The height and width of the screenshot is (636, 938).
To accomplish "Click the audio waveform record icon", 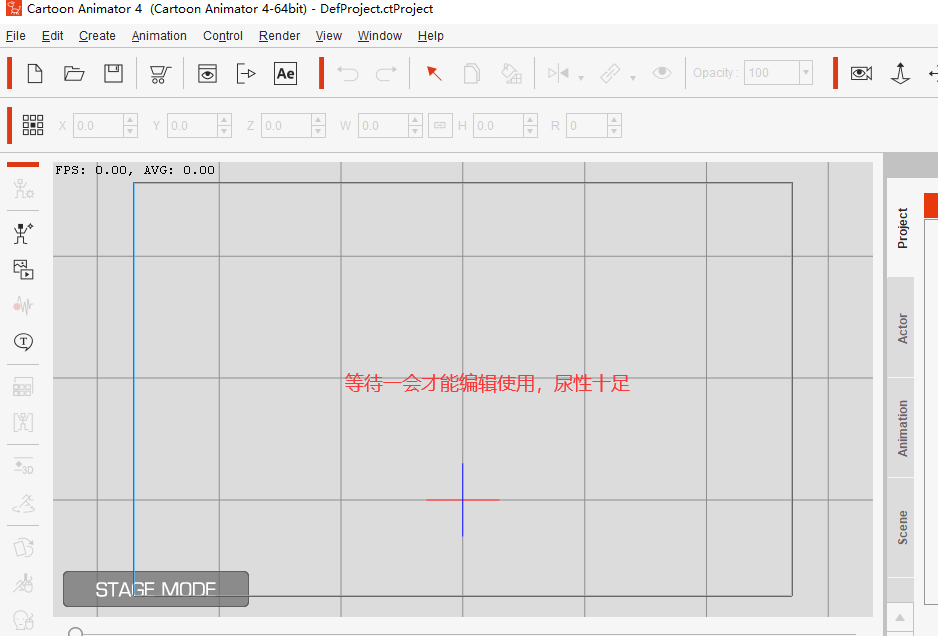I will (23, 306).
